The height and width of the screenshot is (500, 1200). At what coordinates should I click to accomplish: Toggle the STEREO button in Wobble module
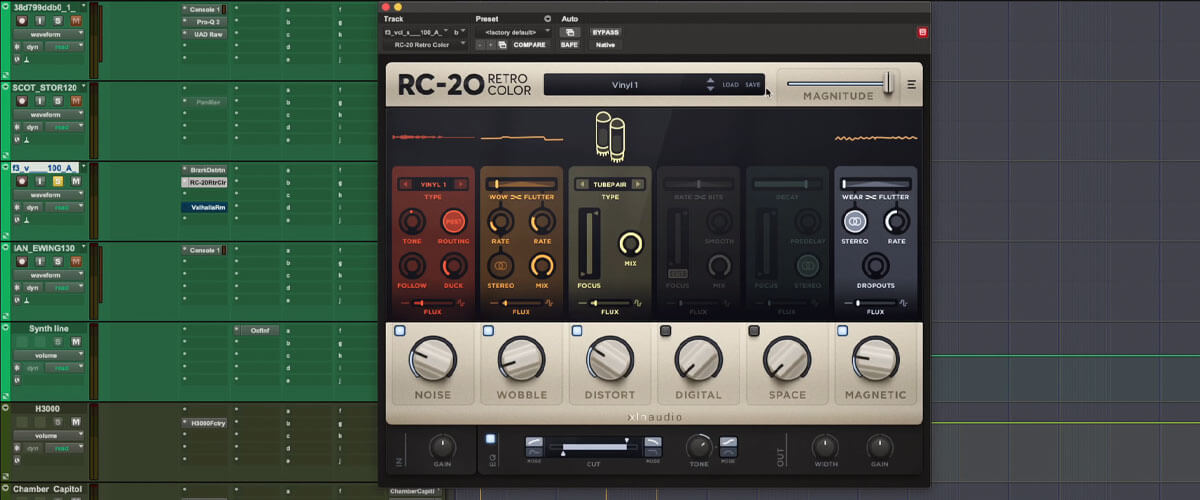500,265
